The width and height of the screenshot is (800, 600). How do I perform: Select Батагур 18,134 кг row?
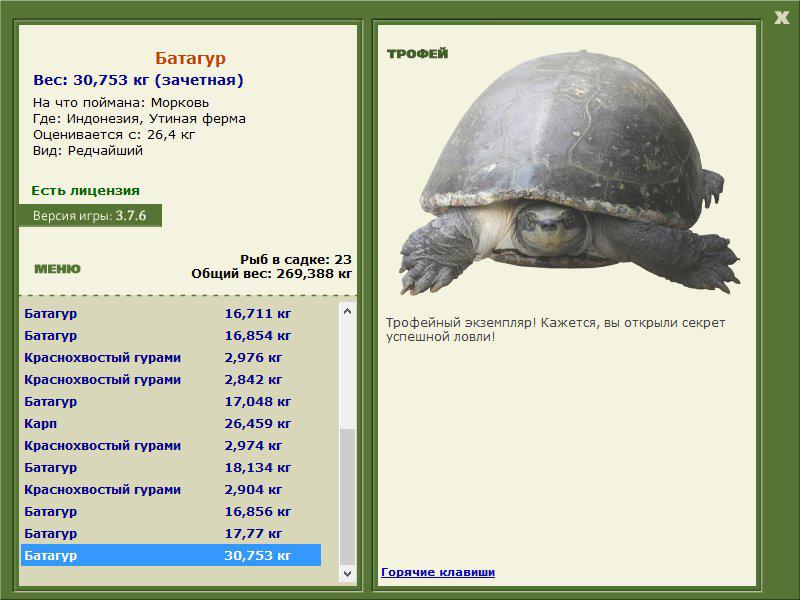coord(170,467)
